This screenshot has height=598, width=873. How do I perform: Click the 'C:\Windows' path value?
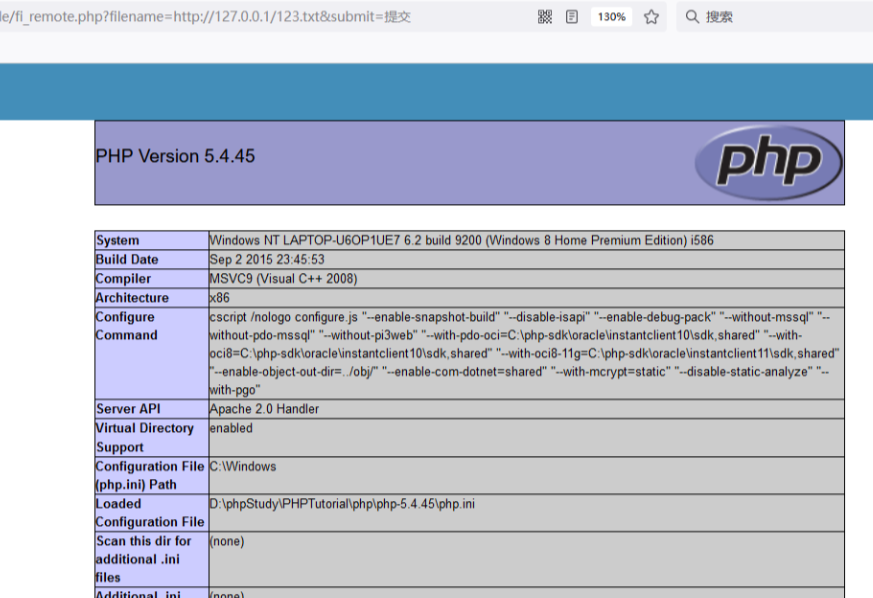[243, 467]
